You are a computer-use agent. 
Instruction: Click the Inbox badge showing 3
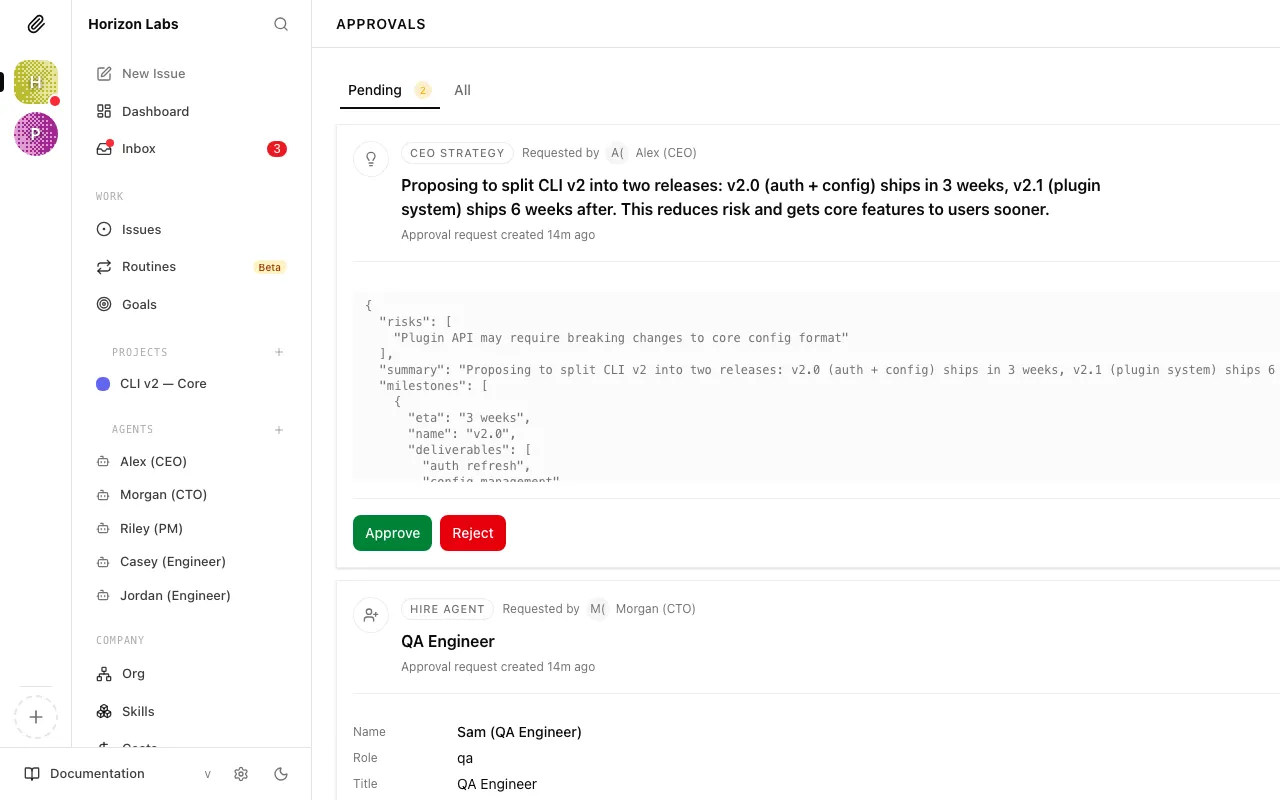[x=277, y=149]
